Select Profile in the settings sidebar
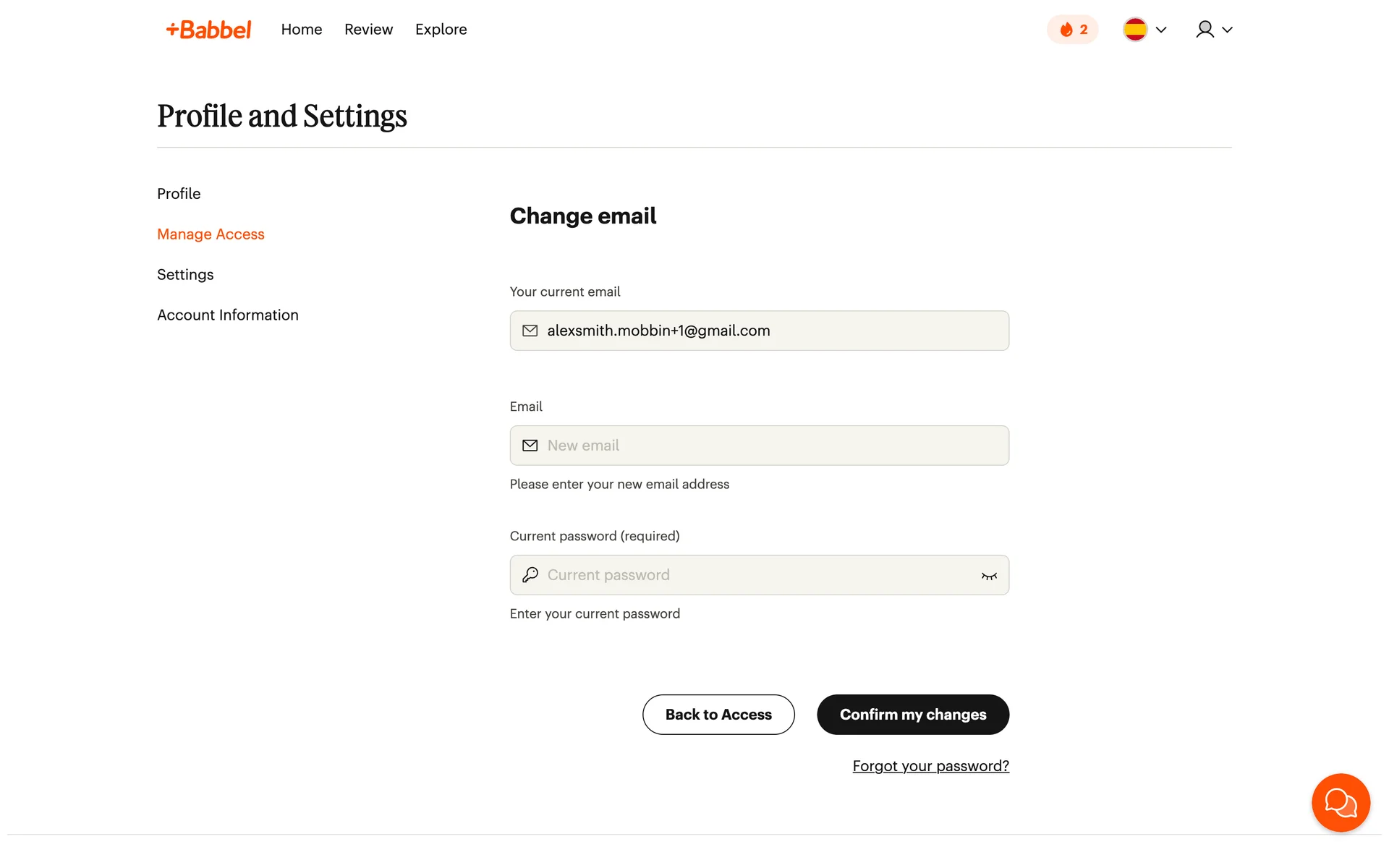 [179, 194]
